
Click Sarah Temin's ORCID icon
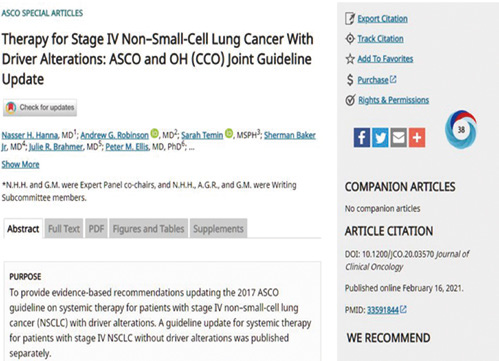click(x=229, y=133)
